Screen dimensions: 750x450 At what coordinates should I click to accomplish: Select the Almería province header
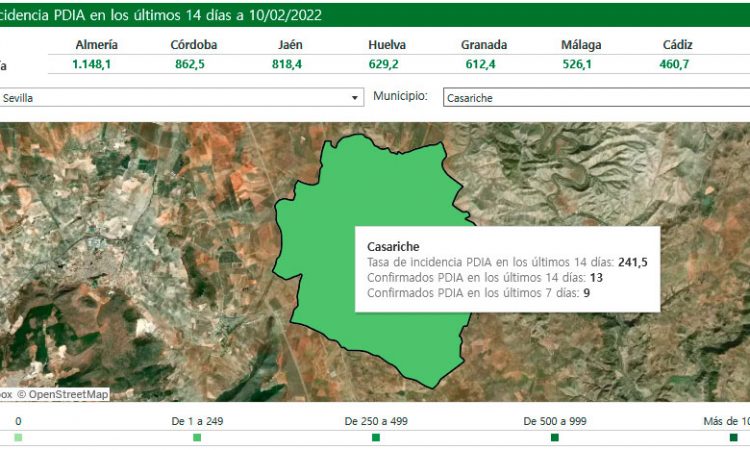tap(97, 45)
